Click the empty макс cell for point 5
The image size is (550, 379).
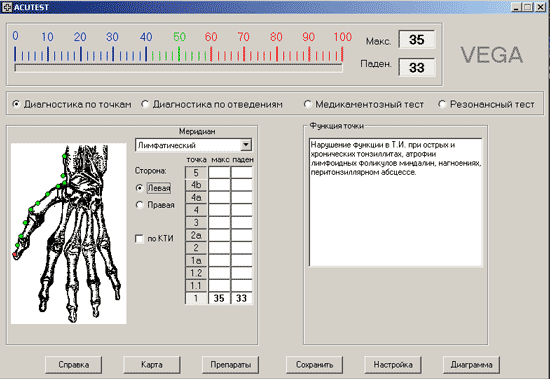219,173
